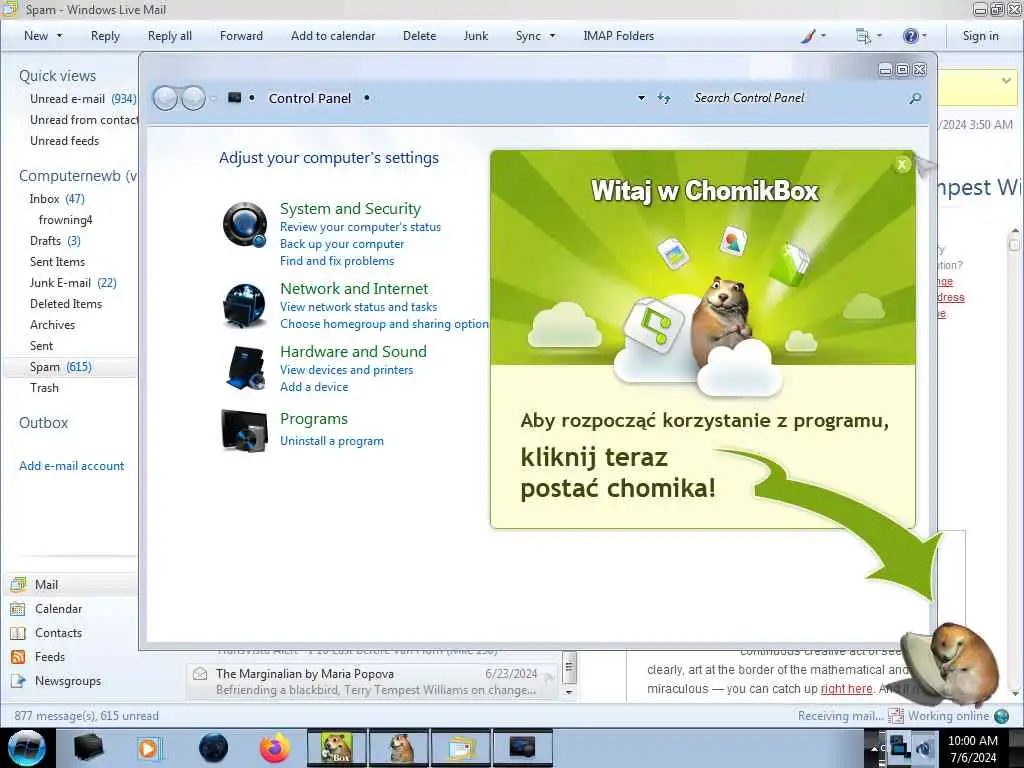Open Deleted Items folder
Image resolution: width=1024 pixels, height=768 pixels.
coord(66,304)
